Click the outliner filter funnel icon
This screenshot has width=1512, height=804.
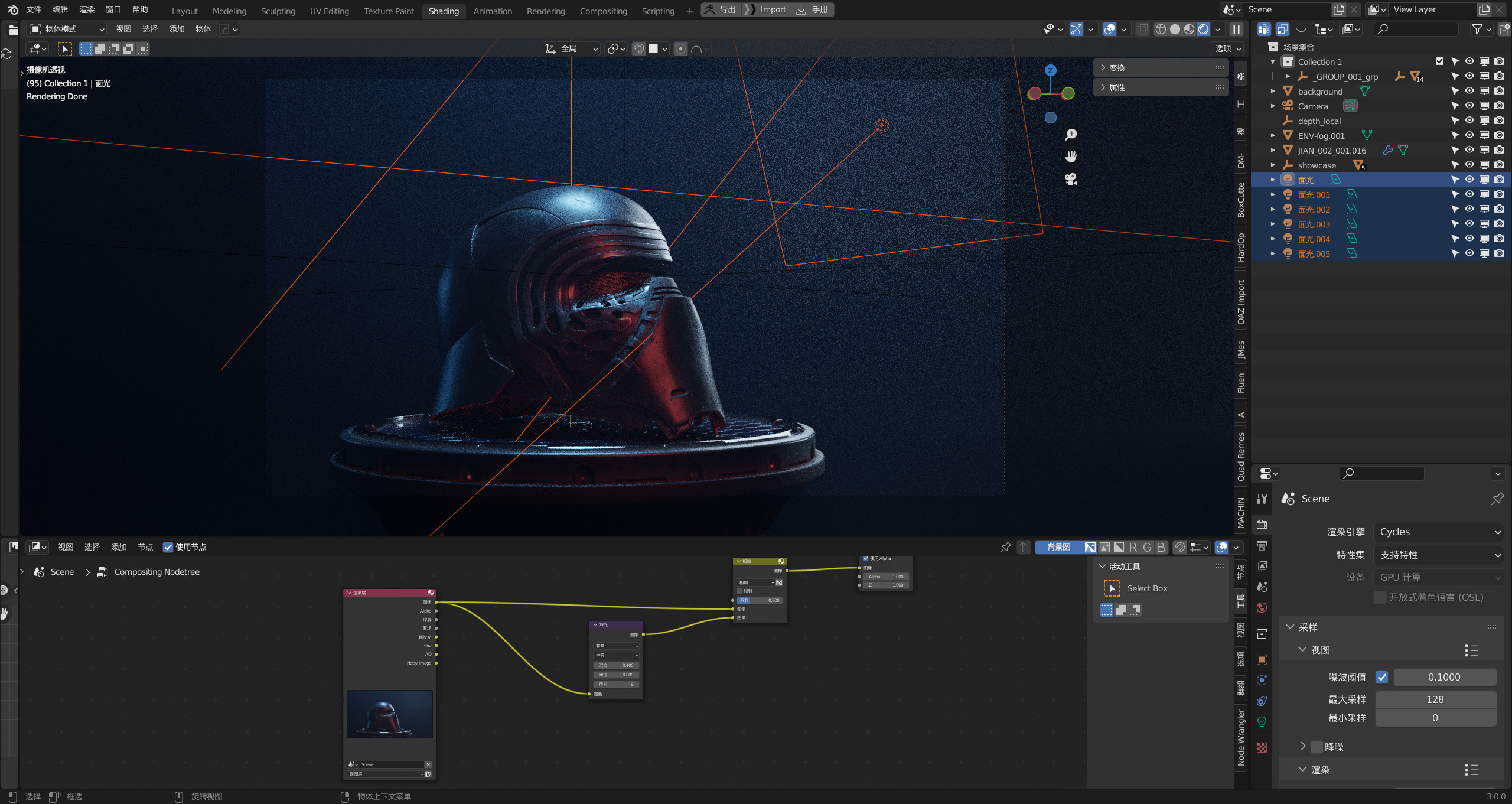click(x=1477, y=30)
